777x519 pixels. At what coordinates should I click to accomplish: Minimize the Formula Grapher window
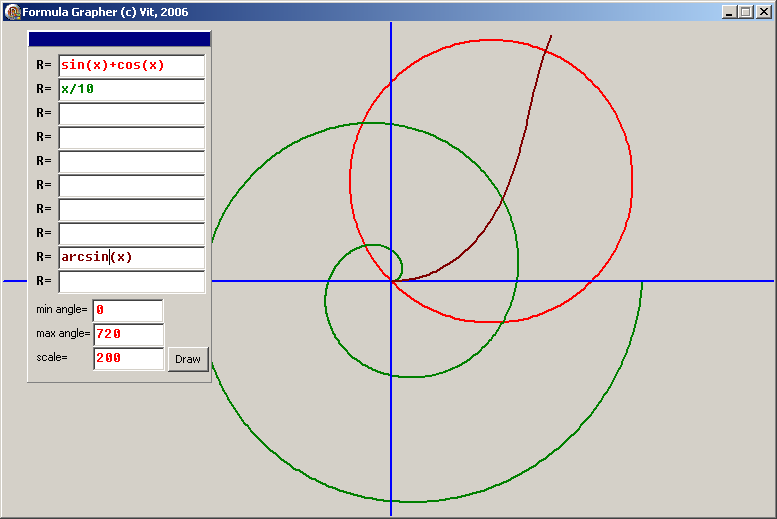point(729,12)
